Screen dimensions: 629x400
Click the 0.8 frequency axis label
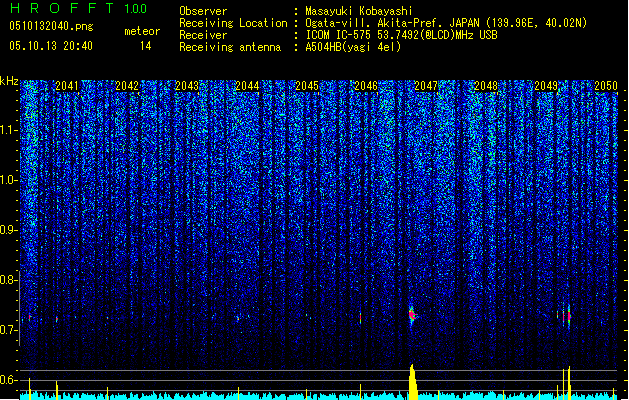click(9, 280)
